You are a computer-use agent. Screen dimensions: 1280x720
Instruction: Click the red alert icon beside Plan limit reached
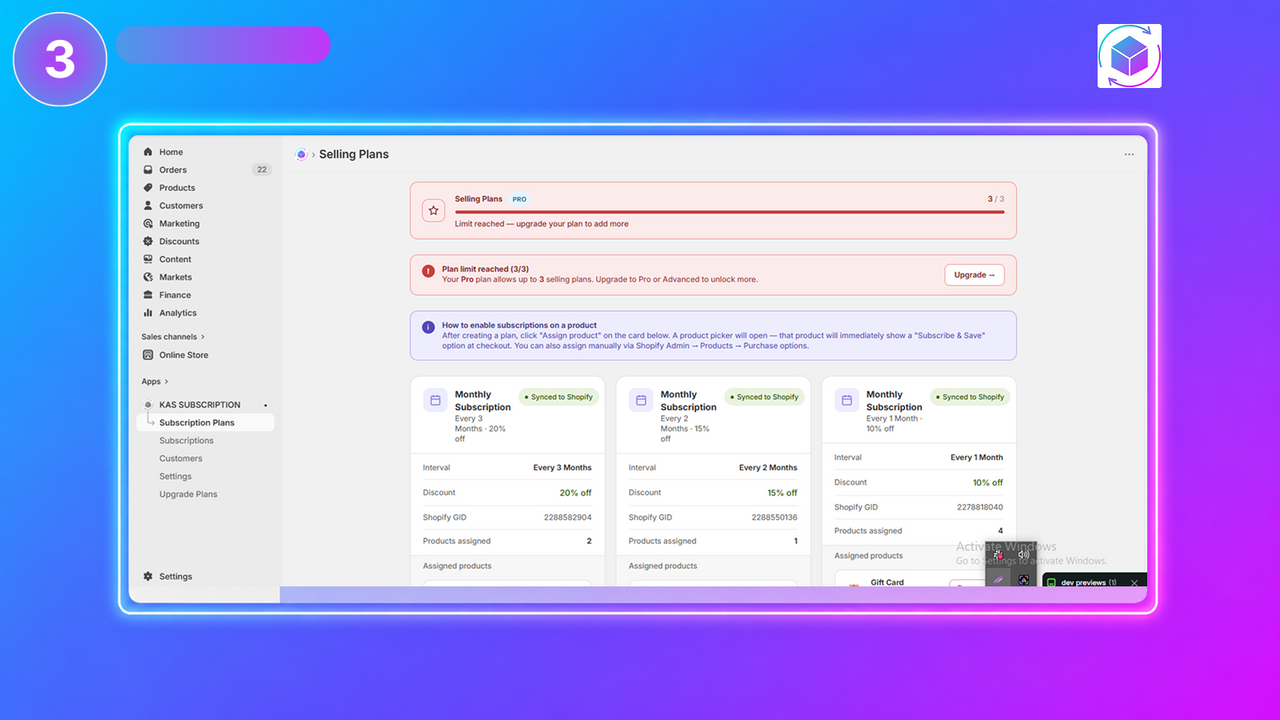click(428, 271)
